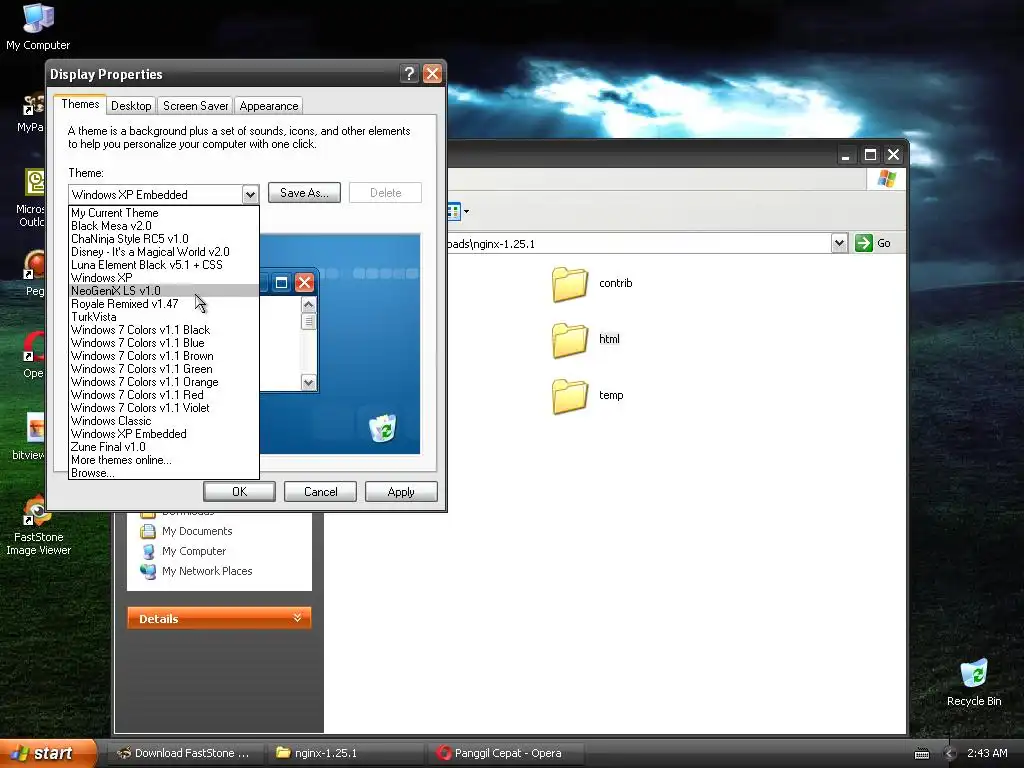Click the Windows flag logo in Explorer

coord(886,178)
